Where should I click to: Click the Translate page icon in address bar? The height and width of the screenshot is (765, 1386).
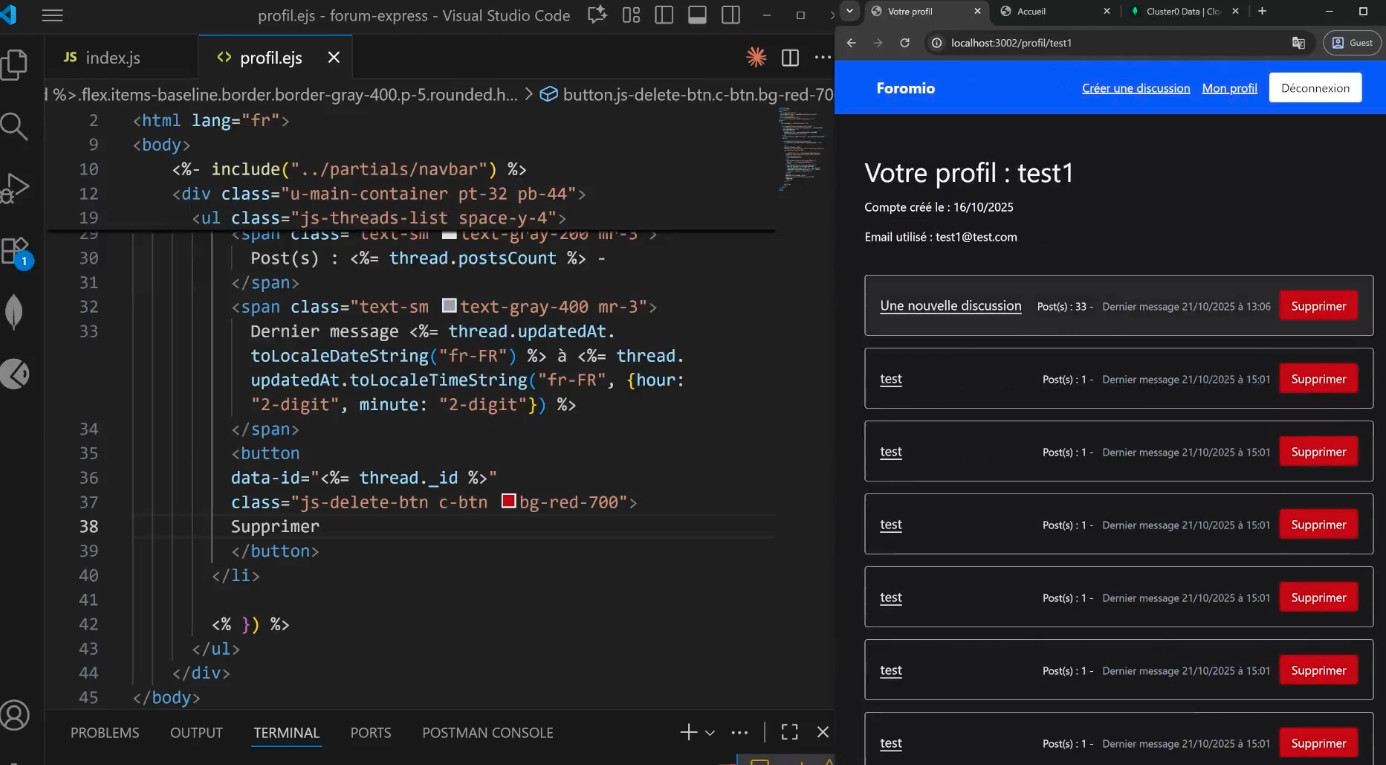pos(1298,43)
